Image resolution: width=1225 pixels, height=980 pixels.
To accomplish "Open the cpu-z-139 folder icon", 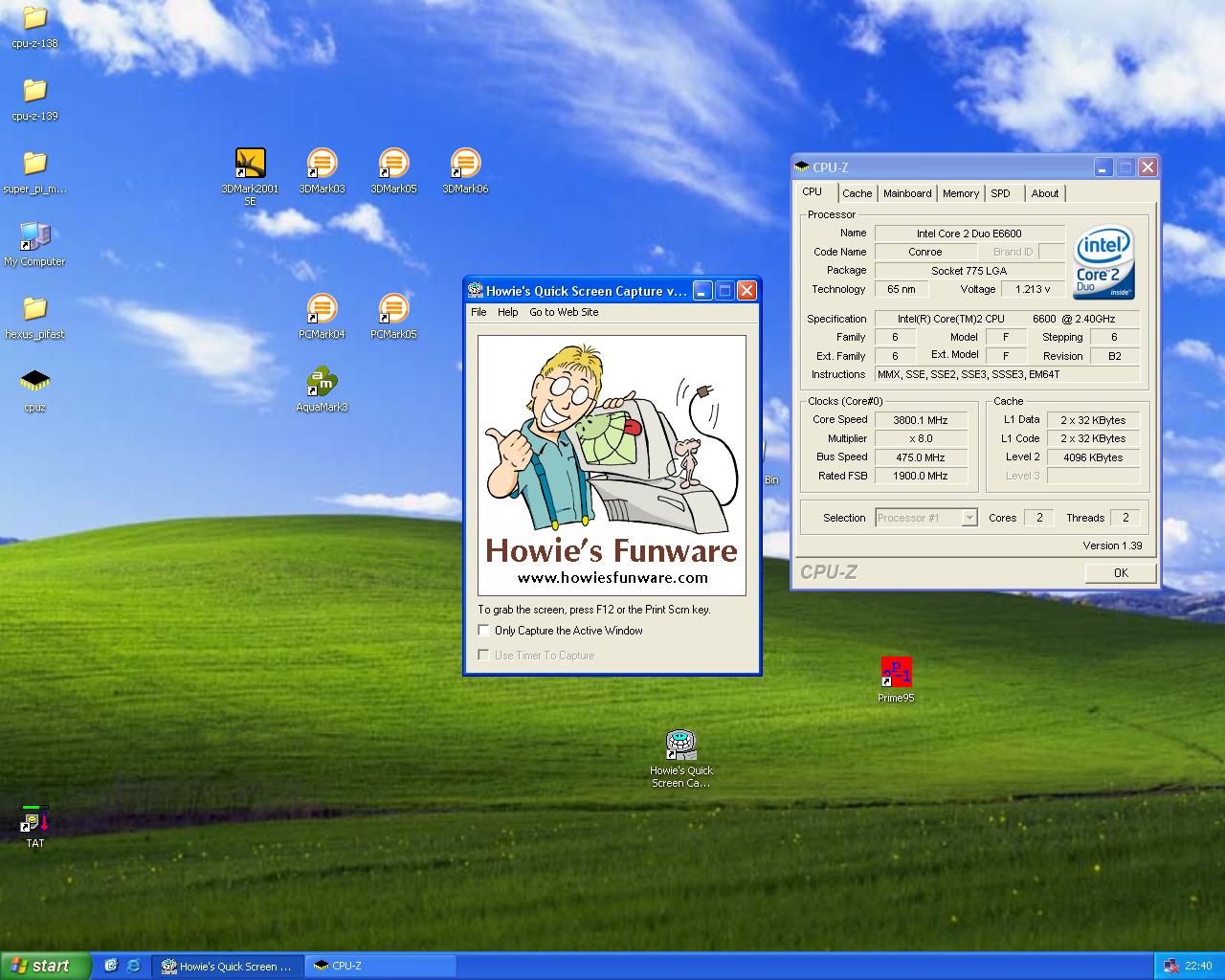I will point(34,91).
